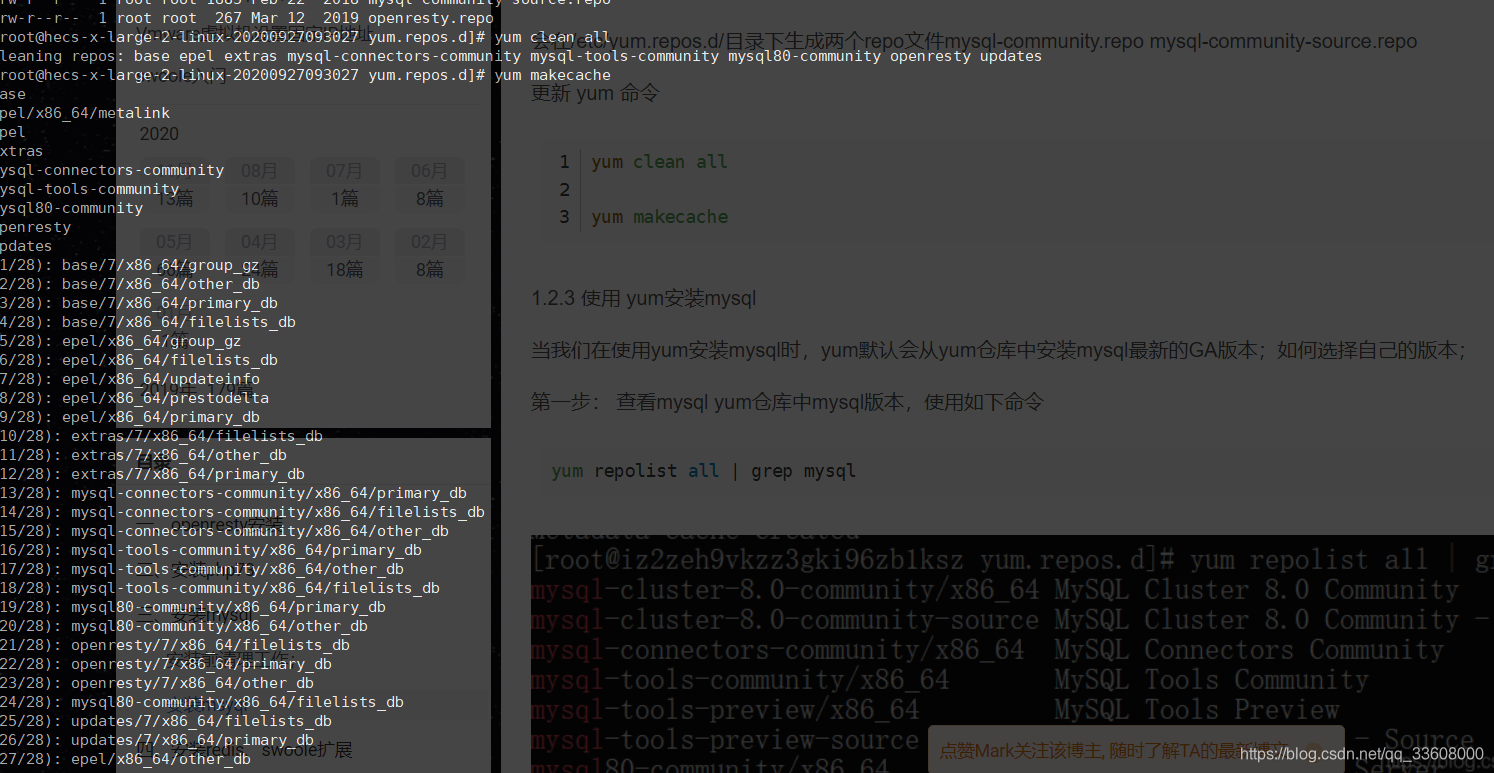
Task: Click the '当我们在使用yum安装mysql时' paragraph
Action: [x=998, y=350]
